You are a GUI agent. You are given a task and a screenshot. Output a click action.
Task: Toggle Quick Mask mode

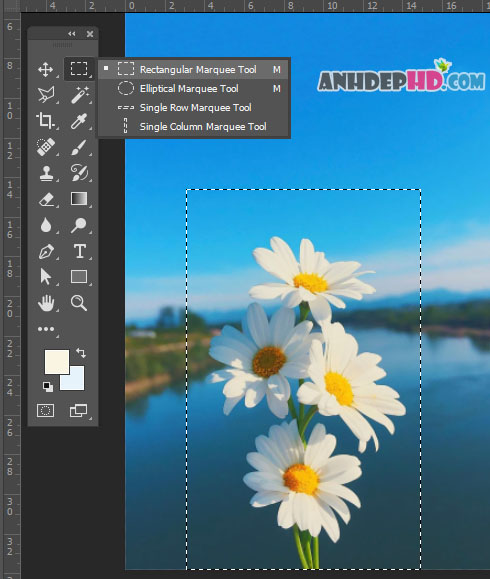pos(45,410)
